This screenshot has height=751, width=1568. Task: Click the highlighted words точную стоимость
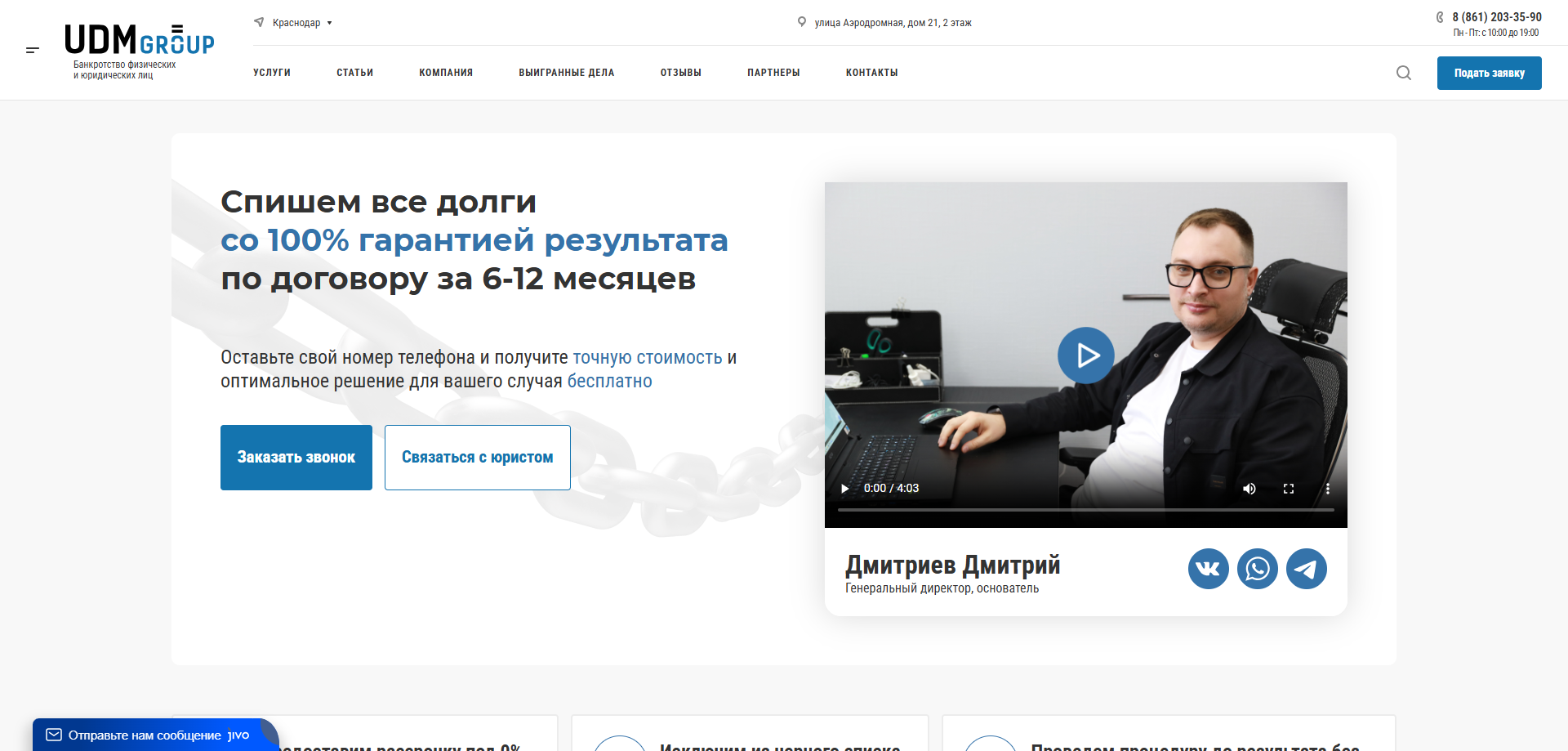tap(648, 358)
